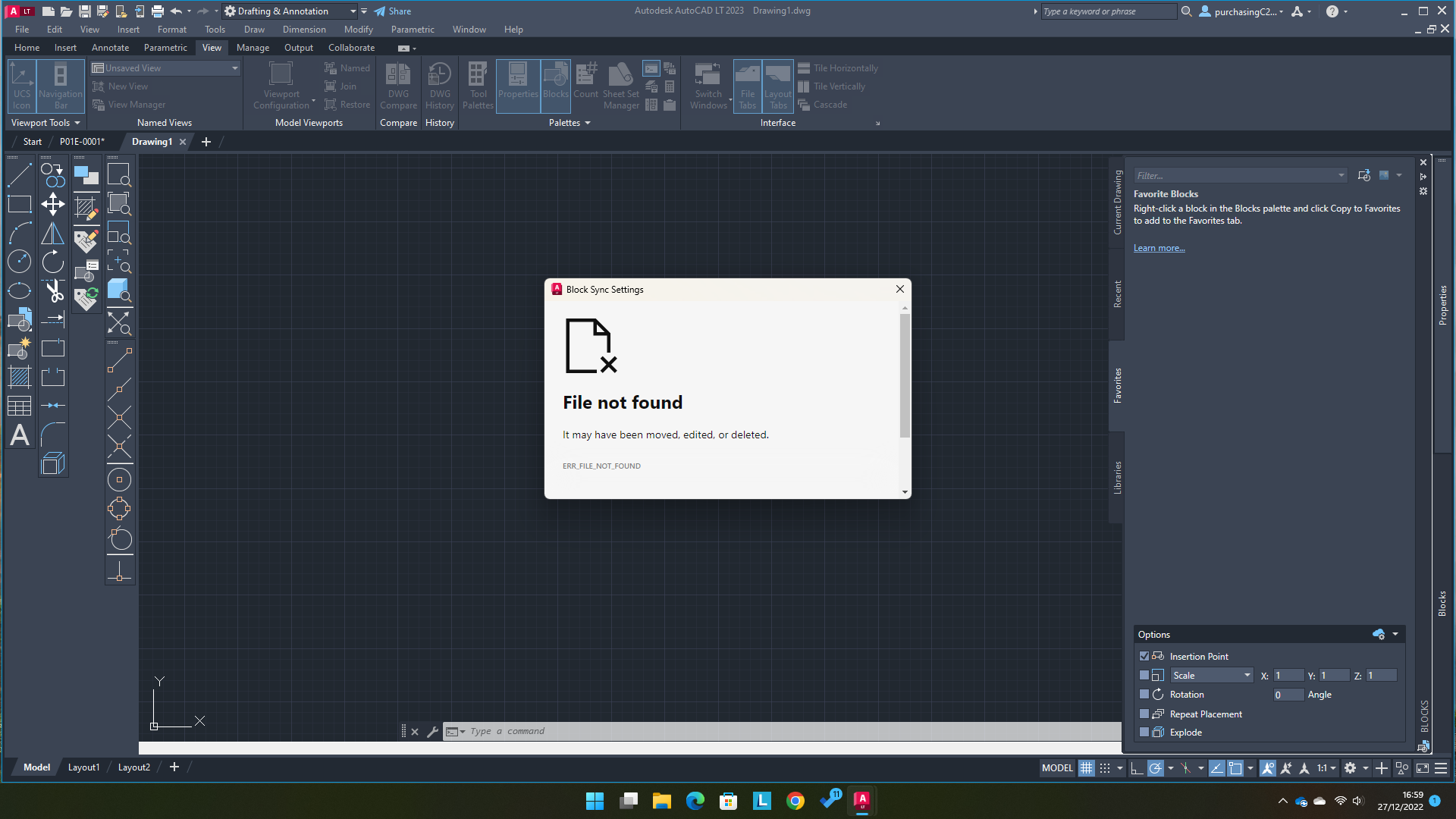Select the Rotate tool
The height and width of the screenshot is (819, 1456).
52,262
